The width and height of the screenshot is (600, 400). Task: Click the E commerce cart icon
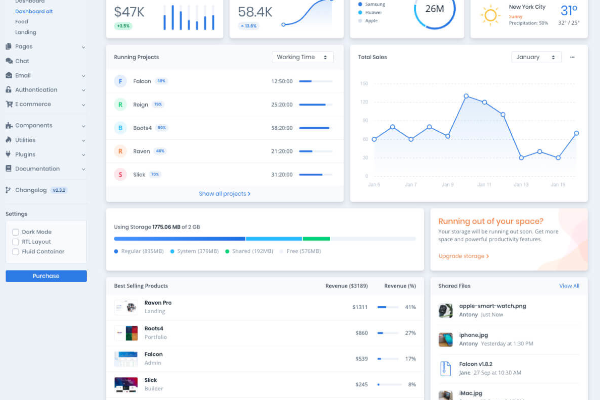coord(9,104)
